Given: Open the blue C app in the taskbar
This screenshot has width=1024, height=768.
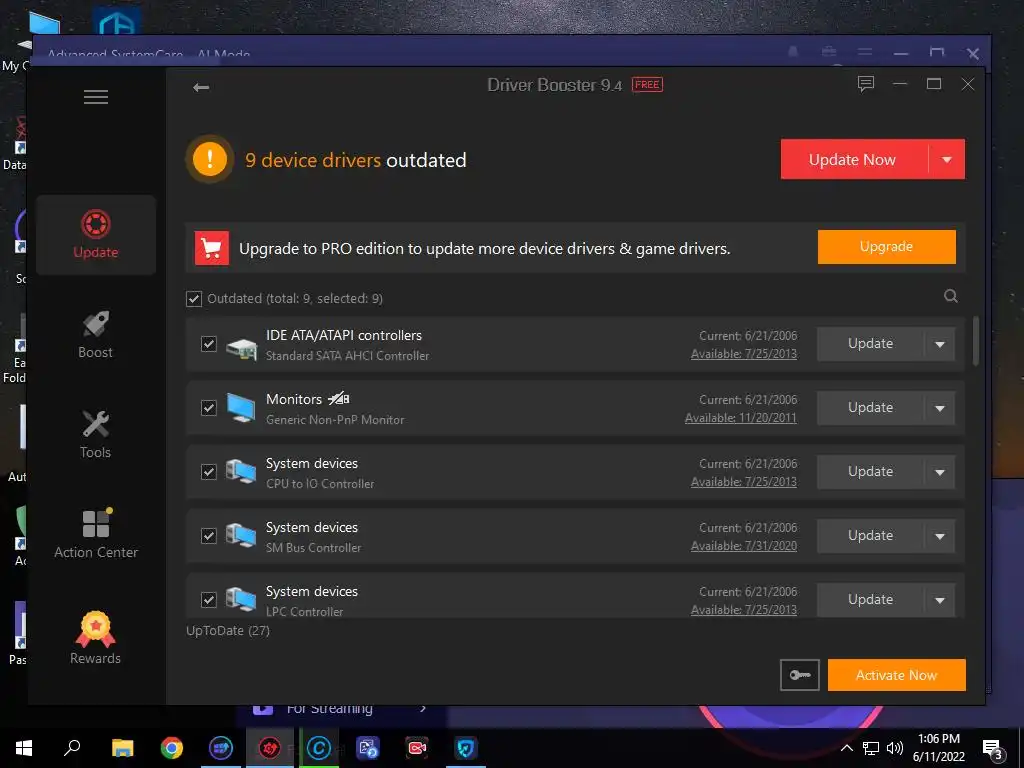Looking at the screenshot, I should 319,748.
